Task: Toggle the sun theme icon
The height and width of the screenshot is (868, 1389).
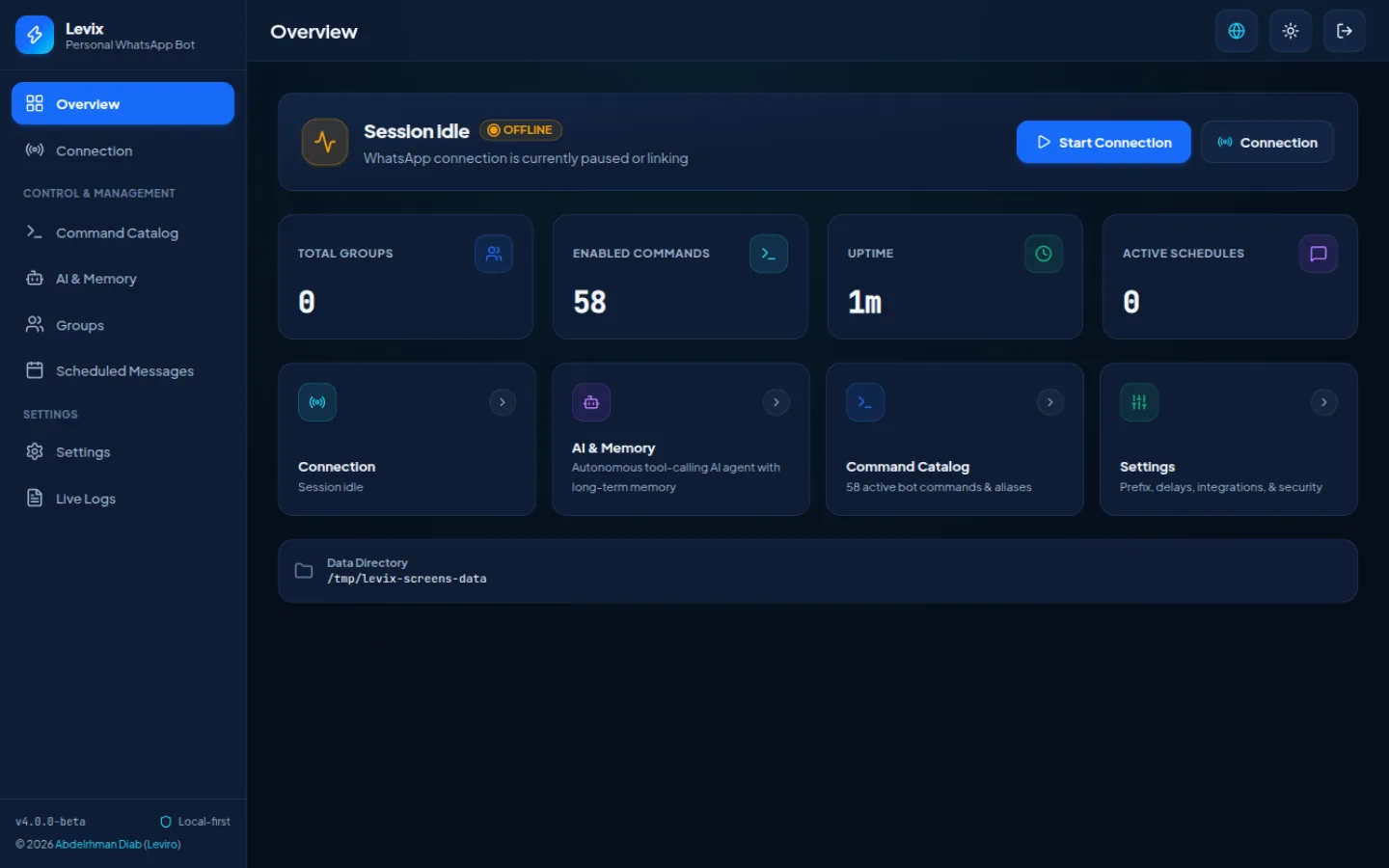Action: pos(1291,31)
